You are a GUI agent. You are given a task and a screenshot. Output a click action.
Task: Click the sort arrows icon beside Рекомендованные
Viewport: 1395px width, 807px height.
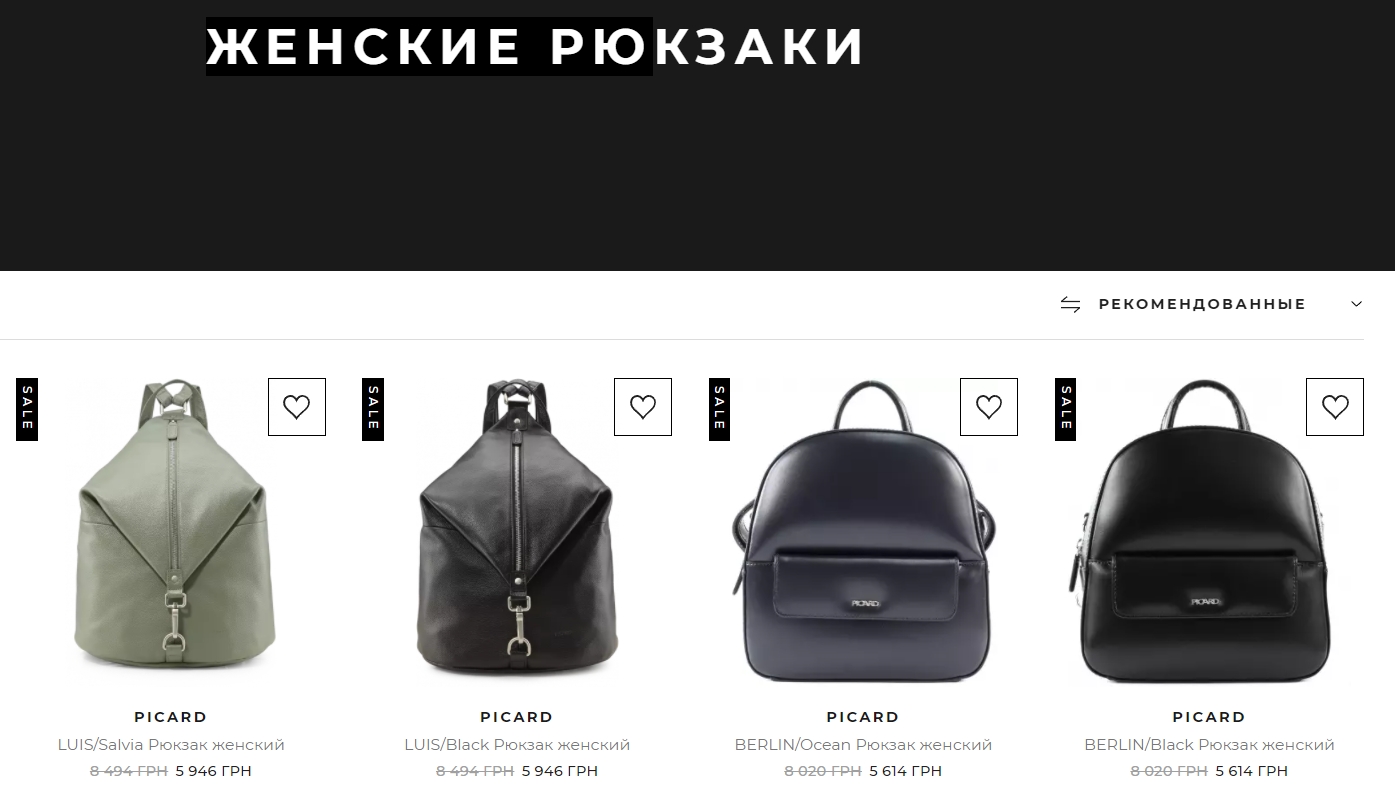1071,304
